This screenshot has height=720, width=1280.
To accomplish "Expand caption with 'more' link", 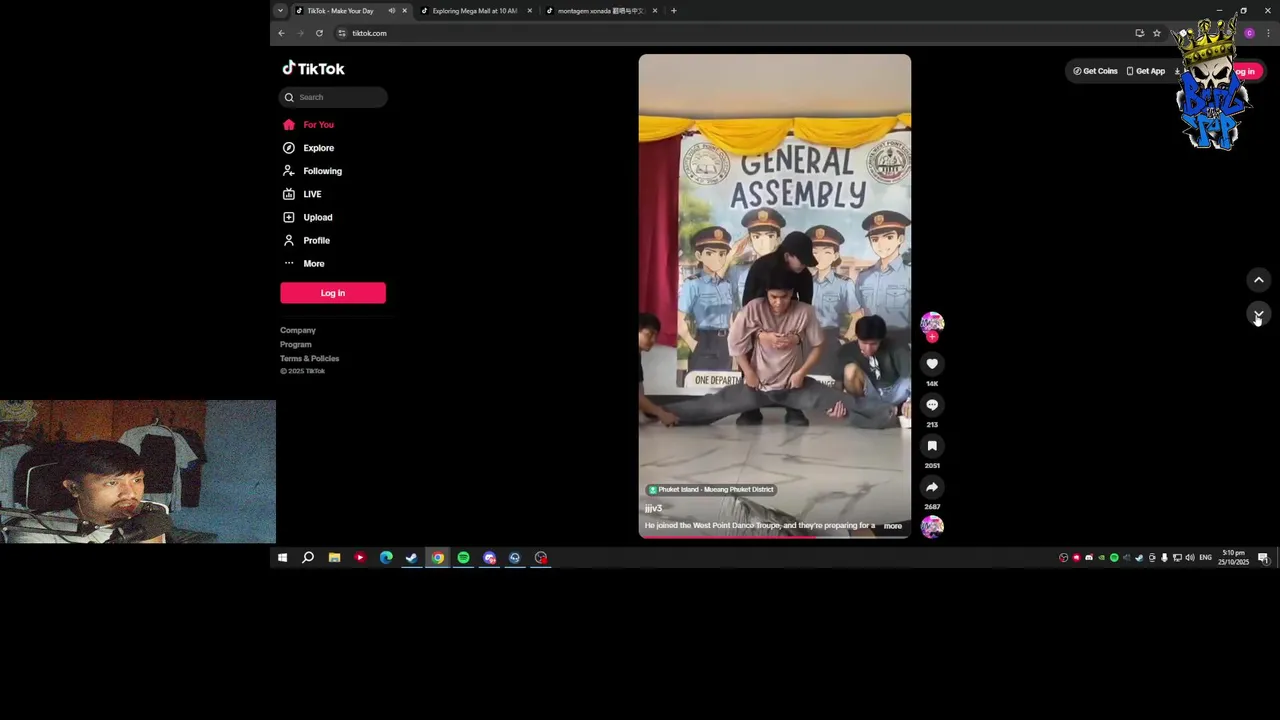I will (x=893, y=526).
